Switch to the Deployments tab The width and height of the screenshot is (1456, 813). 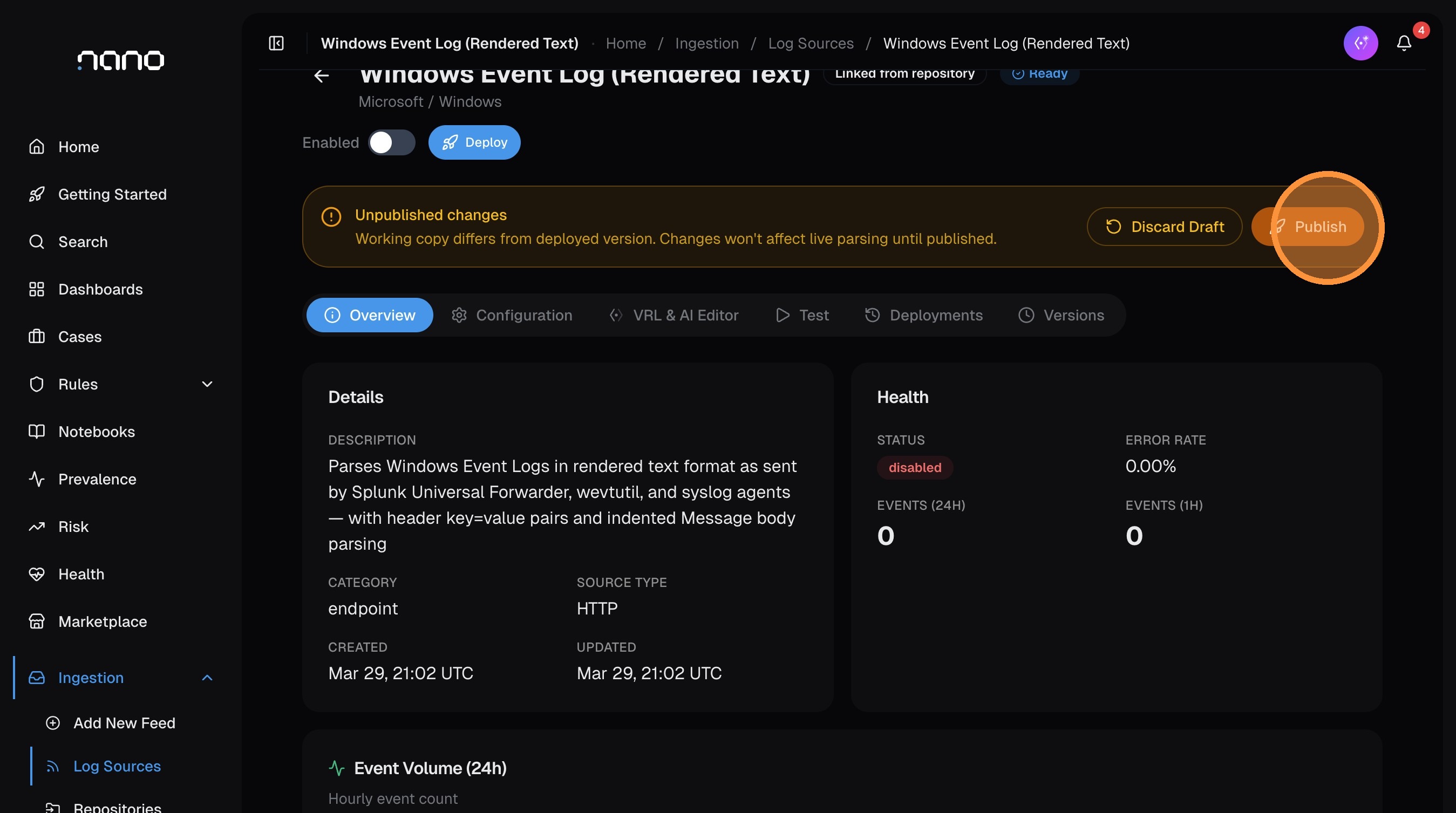(923, 315)
